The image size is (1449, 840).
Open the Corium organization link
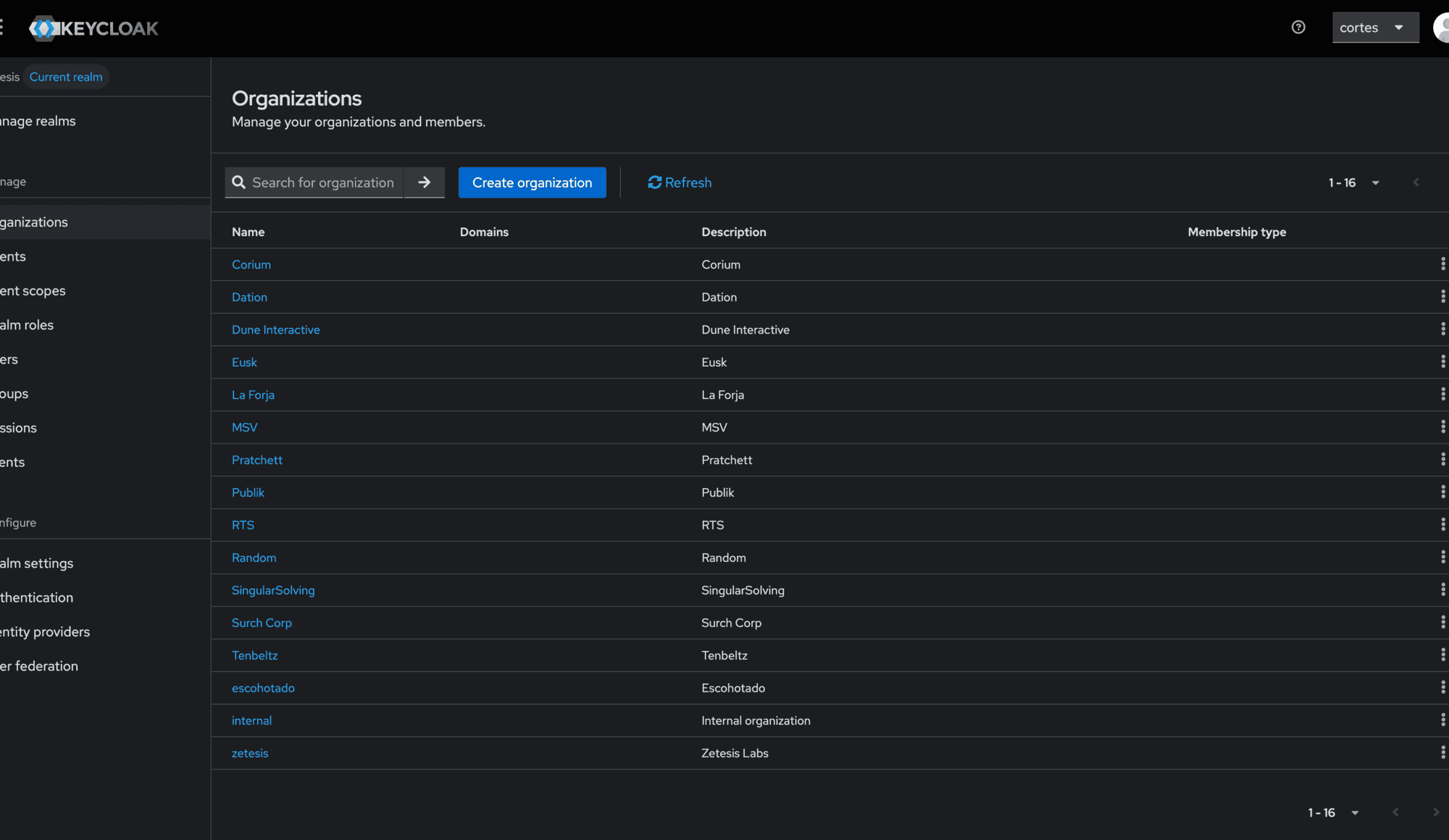pyautogui.click(x=251, y=264)
